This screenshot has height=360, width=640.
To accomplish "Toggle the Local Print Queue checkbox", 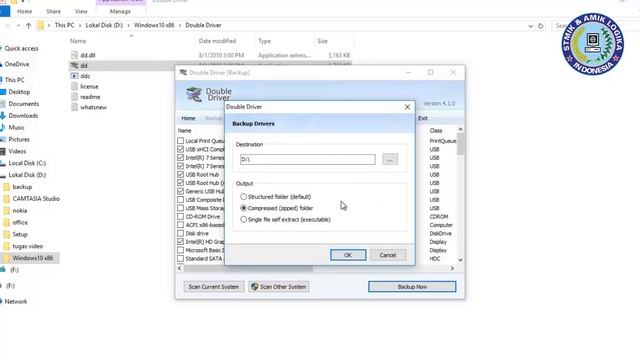I will point(180,141).
